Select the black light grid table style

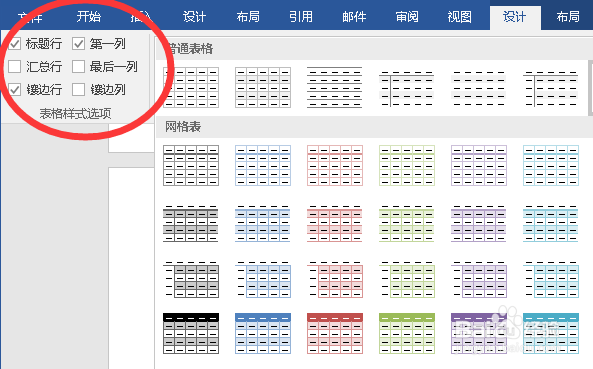[191, 165]
